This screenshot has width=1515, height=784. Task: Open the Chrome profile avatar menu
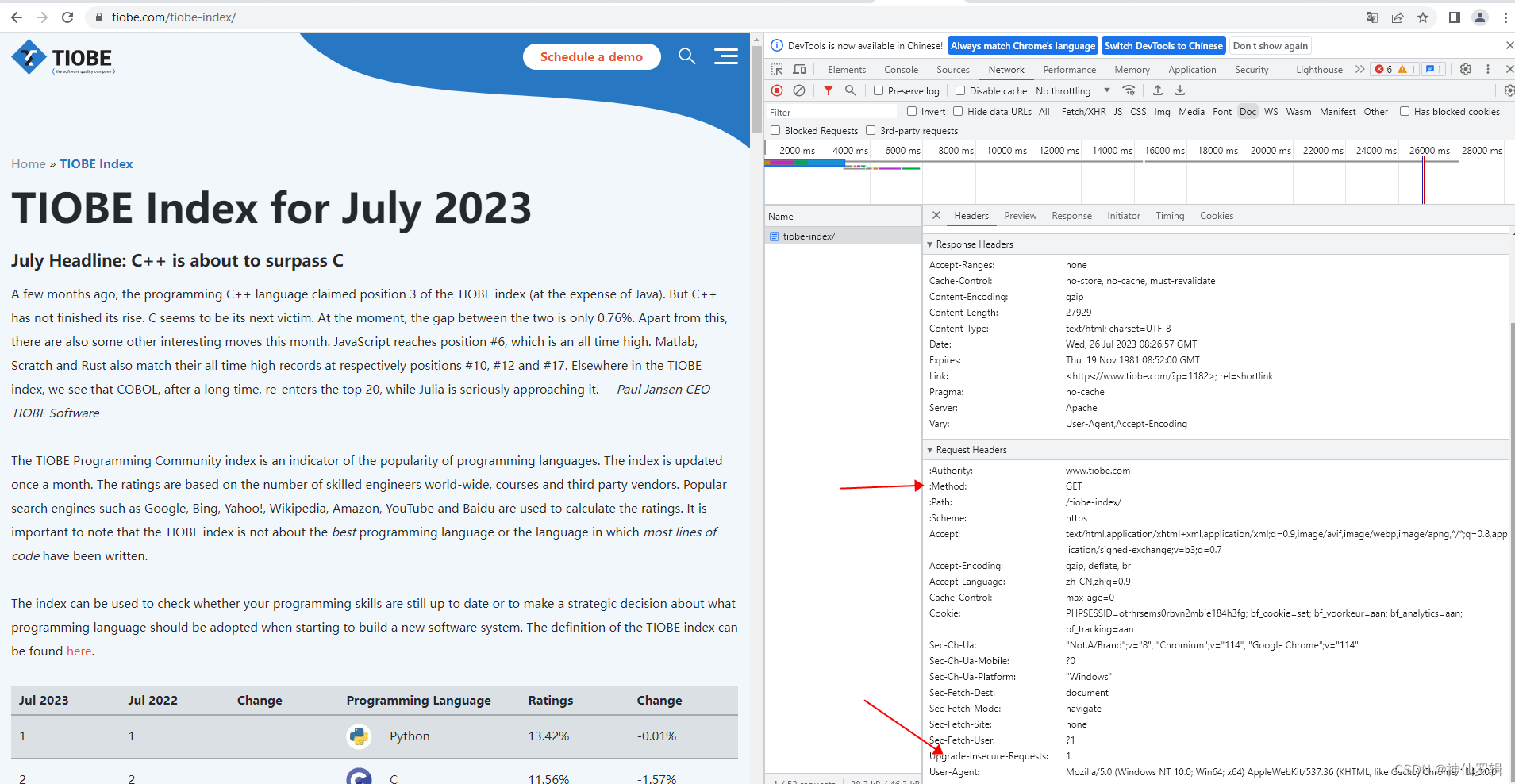click(1480, 17)
